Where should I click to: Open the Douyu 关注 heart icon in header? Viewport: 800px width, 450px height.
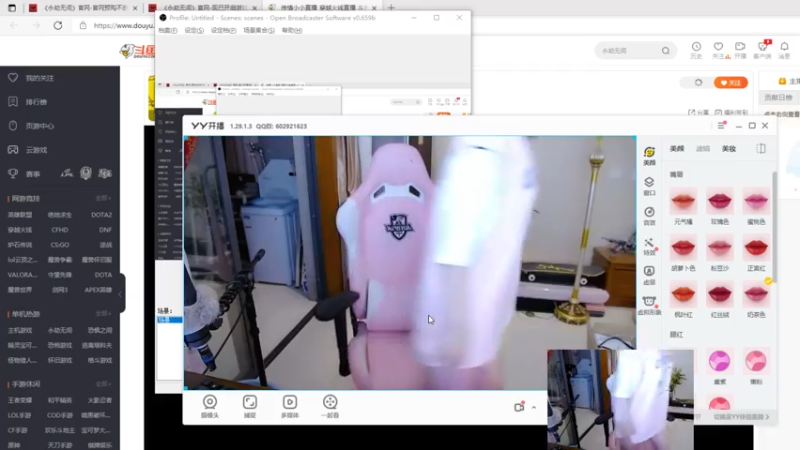point(718,46)
